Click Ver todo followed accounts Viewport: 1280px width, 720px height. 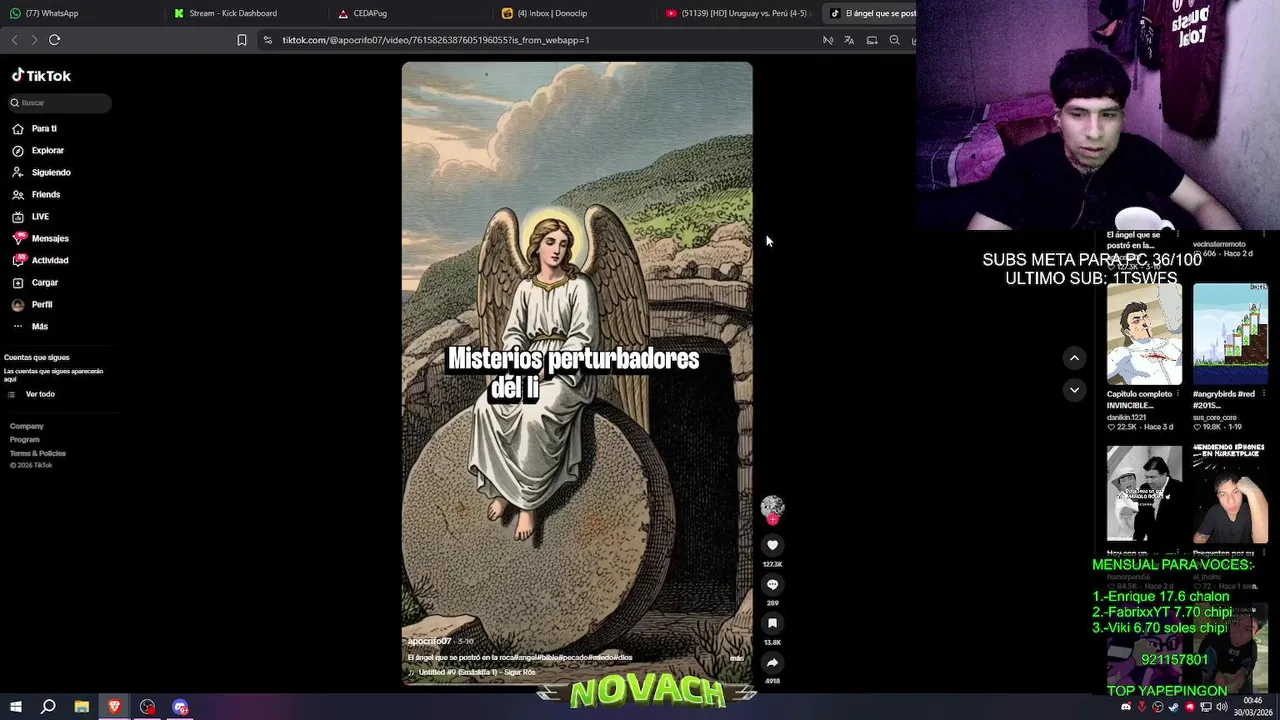pyautogui.click(x=33, y=394)
